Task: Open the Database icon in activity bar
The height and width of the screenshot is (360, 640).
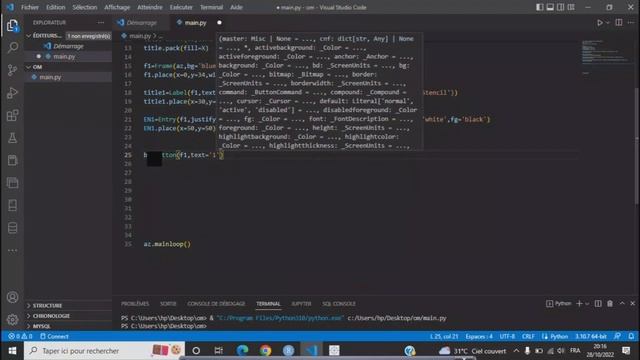Action: (x=12, y=228)
